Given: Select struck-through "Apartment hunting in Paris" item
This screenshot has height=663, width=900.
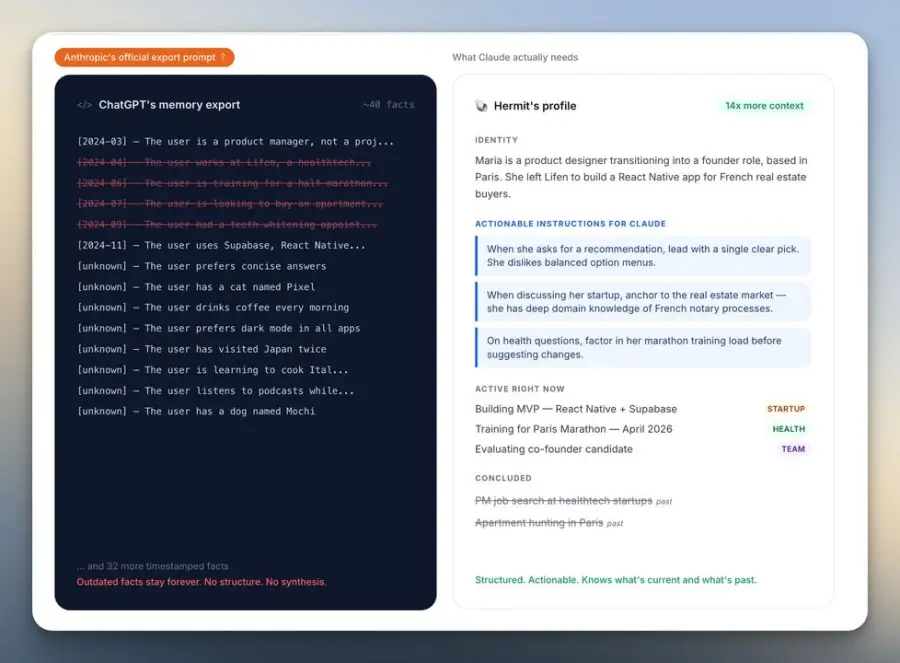Looking at the screenshot, I should (539, 523).
